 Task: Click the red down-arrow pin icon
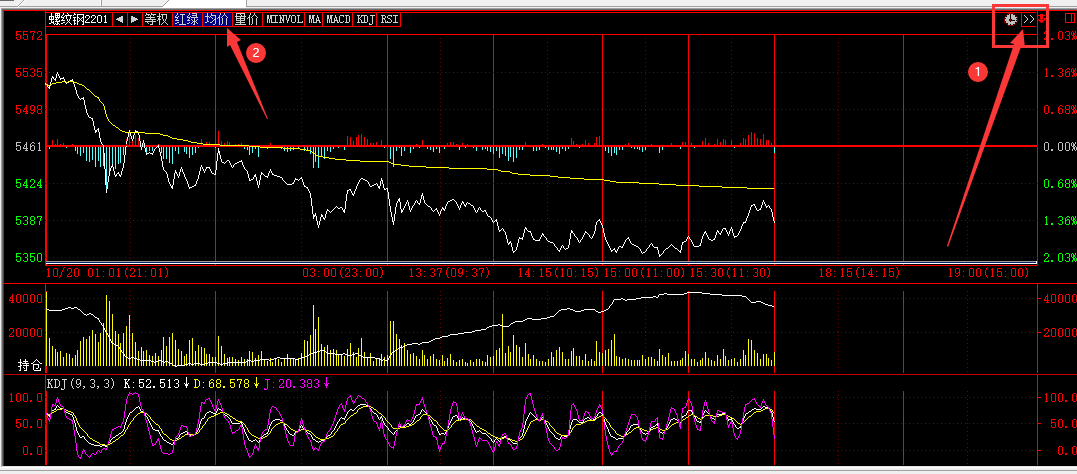[x=1042, y=19]
